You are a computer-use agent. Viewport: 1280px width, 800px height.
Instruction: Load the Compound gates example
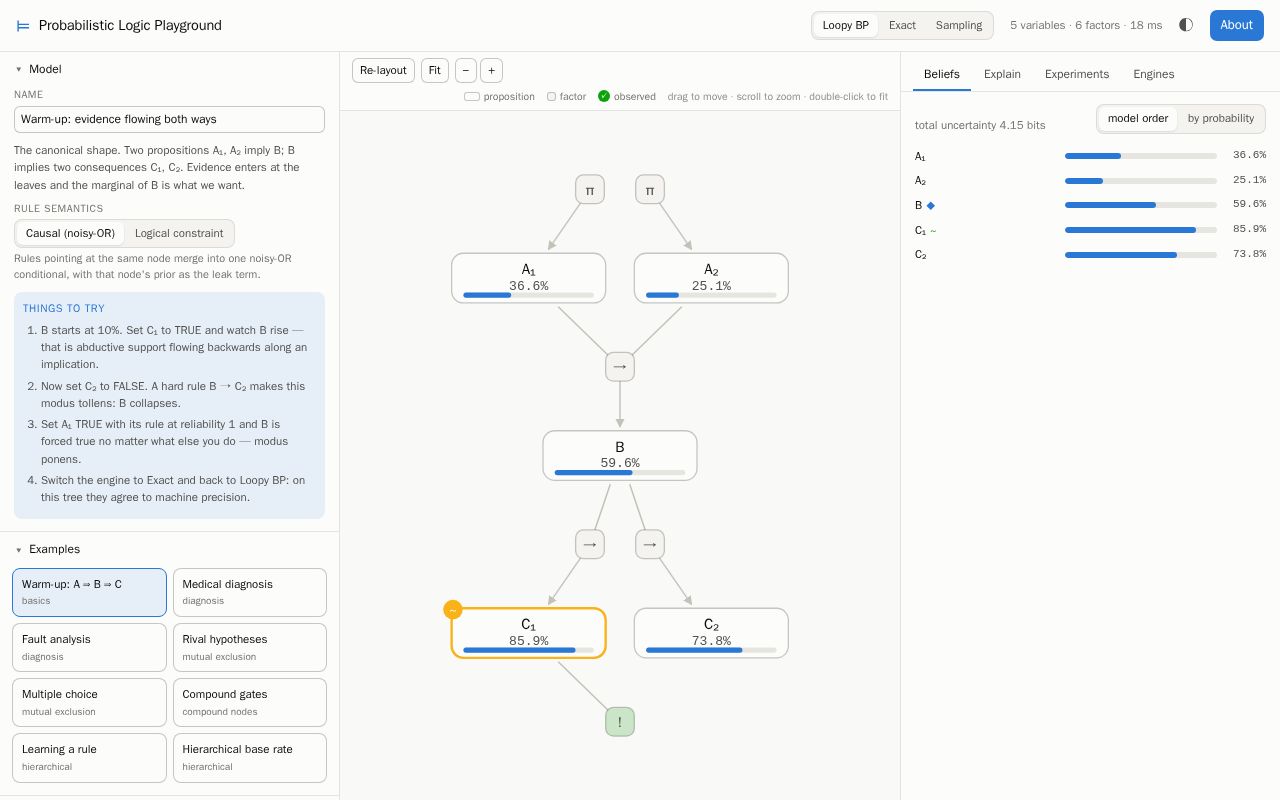[x=250, y=703]
